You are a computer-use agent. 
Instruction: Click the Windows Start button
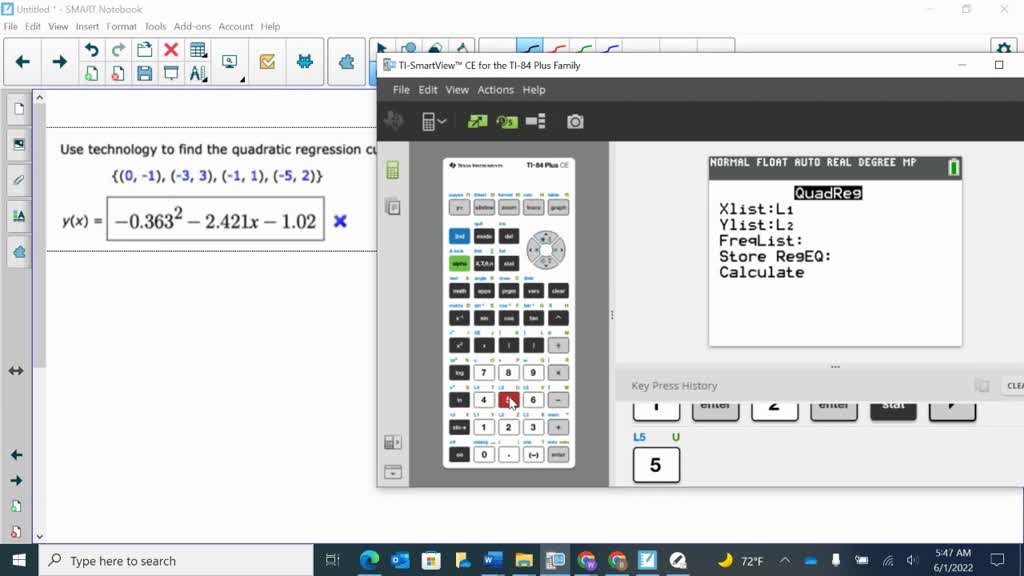[19, 560]
